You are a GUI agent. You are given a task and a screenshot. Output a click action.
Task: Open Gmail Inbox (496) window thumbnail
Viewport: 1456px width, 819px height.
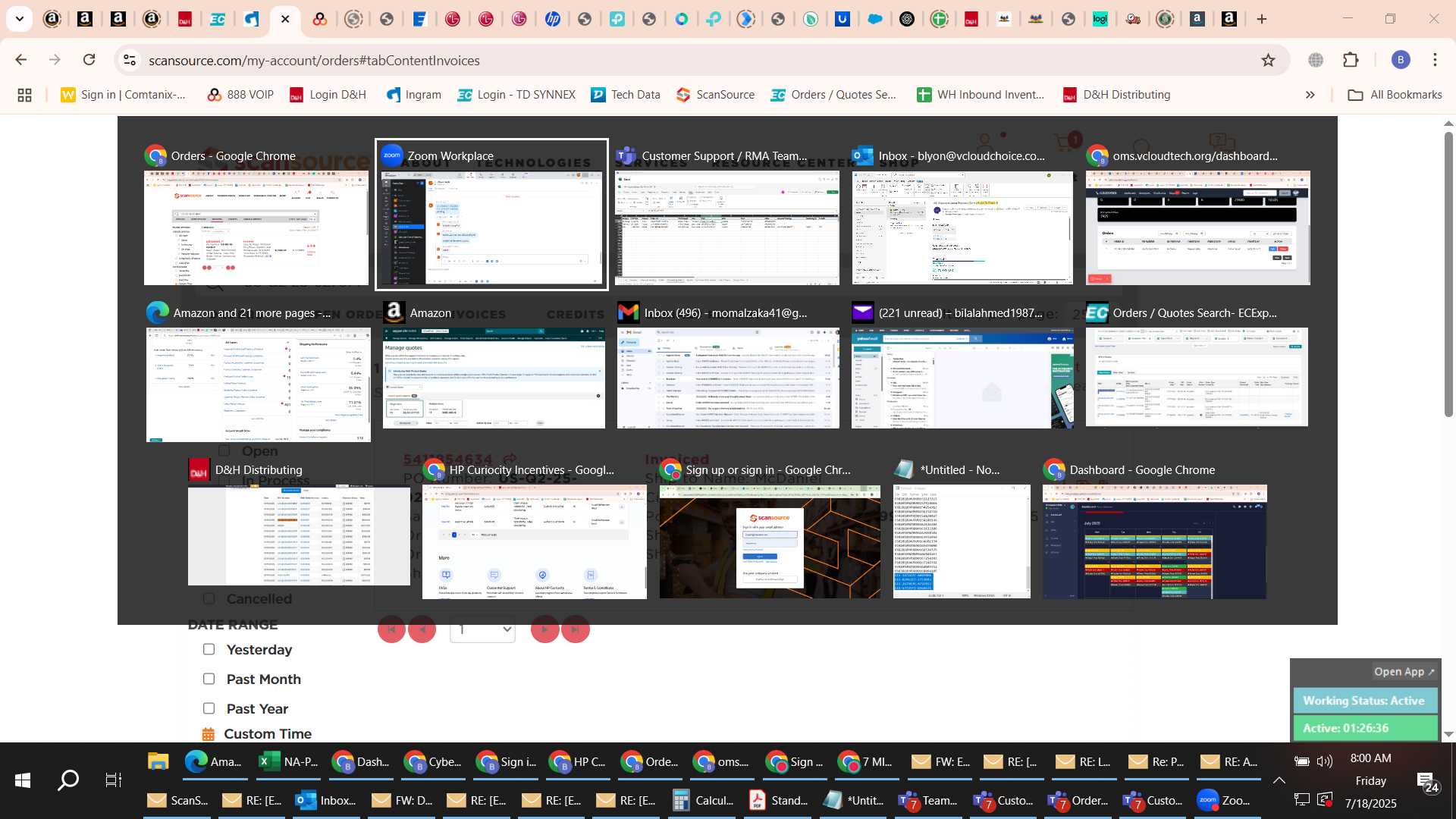728,365
